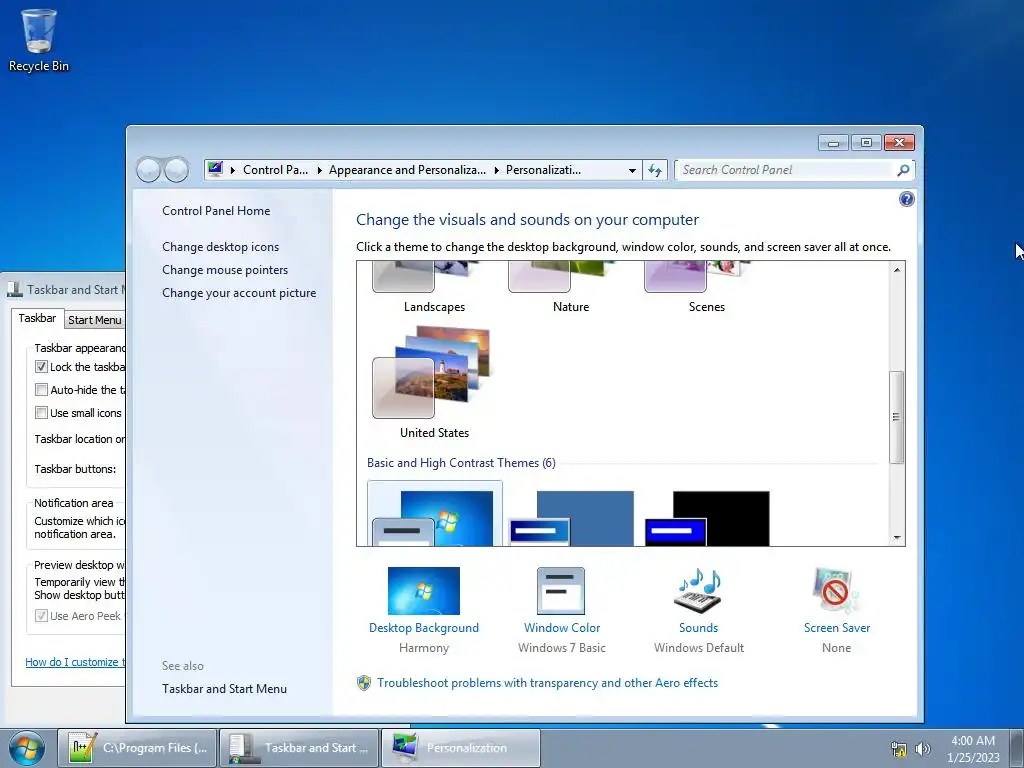Click the shield icon beside Troubleshoot link

[364, 683]
